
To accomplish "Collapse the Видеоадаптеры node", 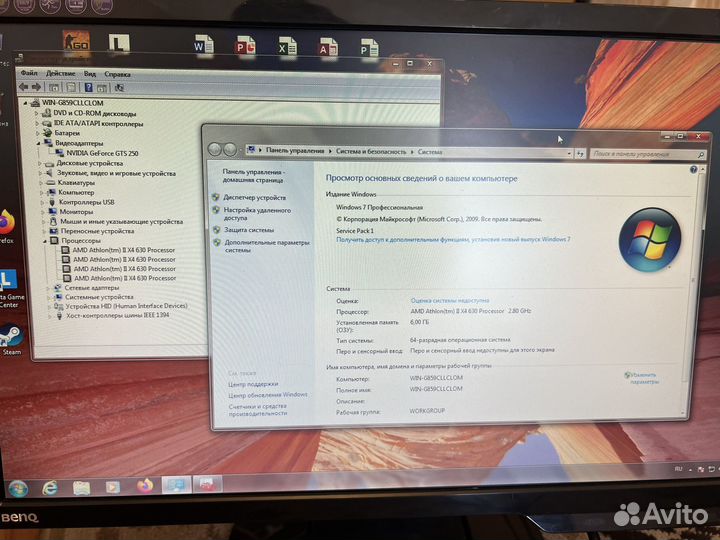I will tap(39, 143).
